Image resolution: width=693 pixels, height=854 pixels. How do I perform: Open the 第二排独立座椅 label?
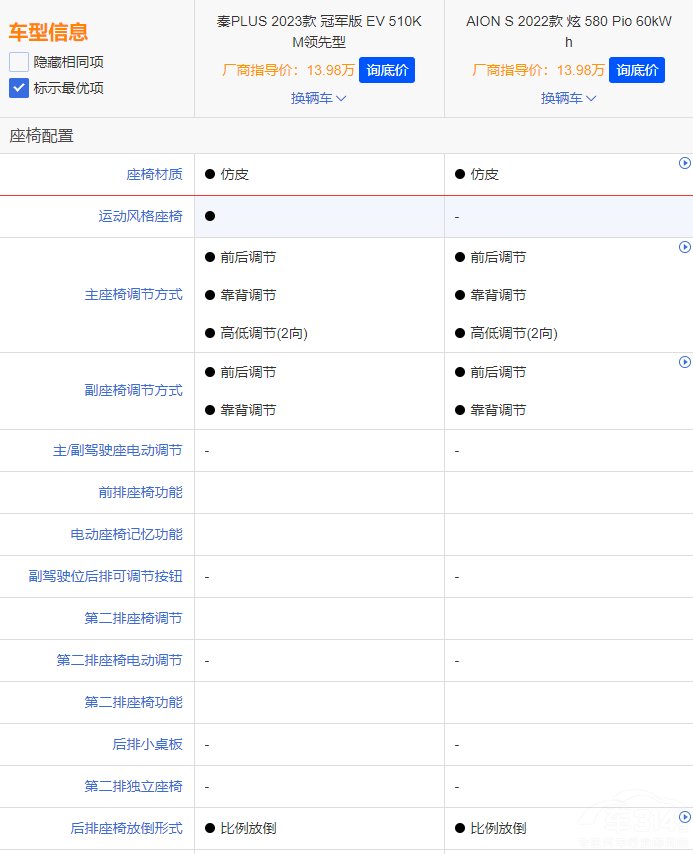[133, 787]
